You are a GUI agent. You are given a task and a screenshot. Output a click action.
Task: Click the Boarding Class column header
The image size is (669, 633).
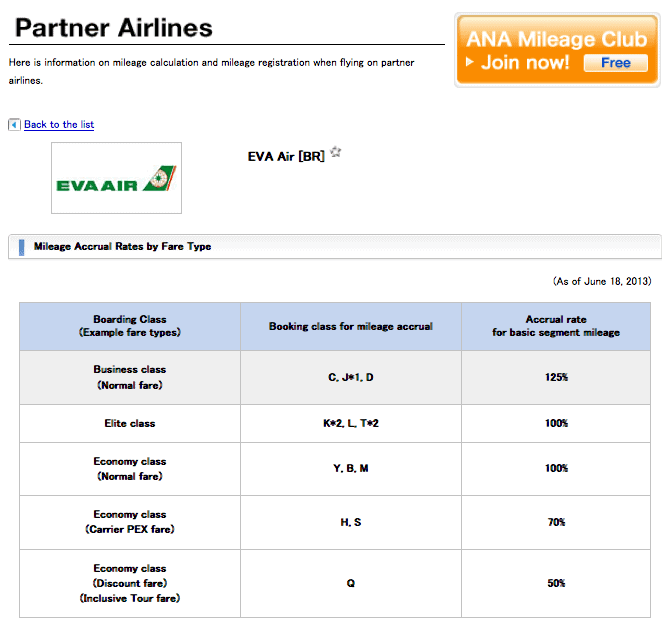(x=130, y=326)
